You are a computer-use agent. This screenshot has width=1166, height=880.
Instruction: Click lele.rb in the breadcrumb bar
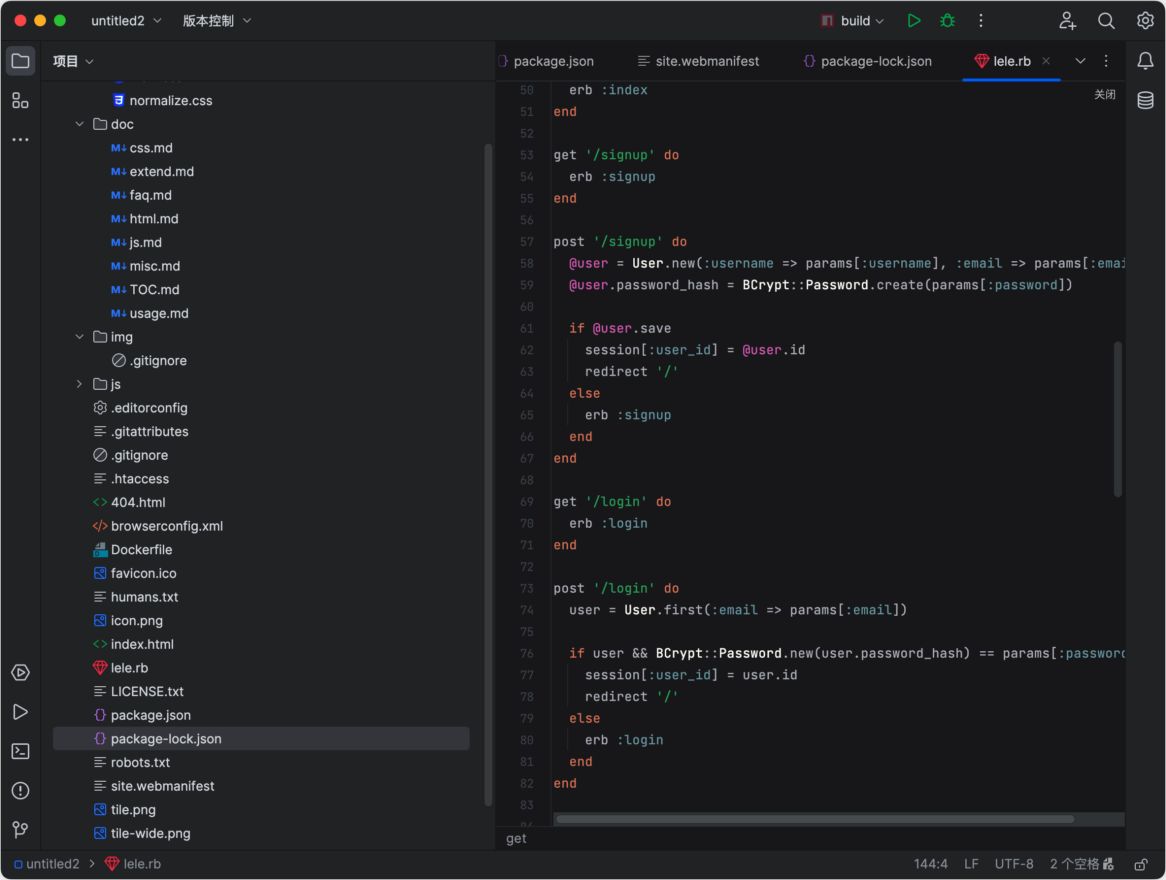click(133, 864)
